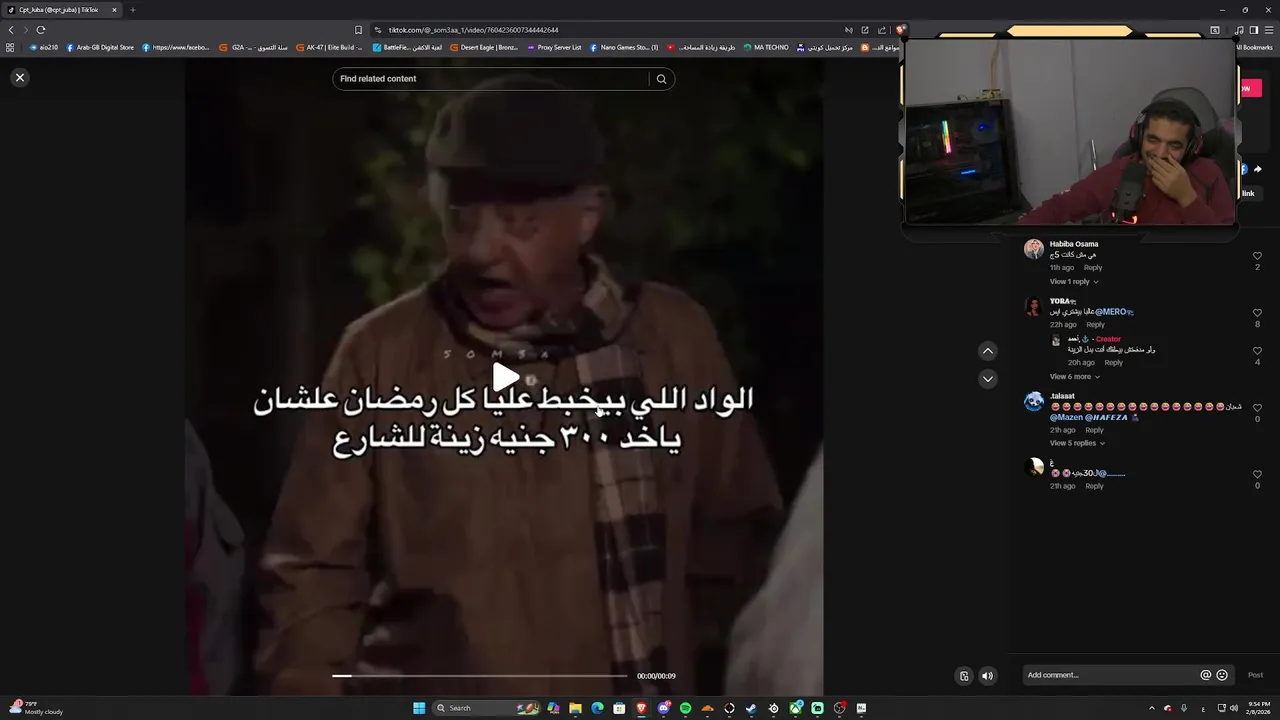Screen dimensions: 1280x720
Task: Reply to Habiba Osama's comment
Action: 1093,268
